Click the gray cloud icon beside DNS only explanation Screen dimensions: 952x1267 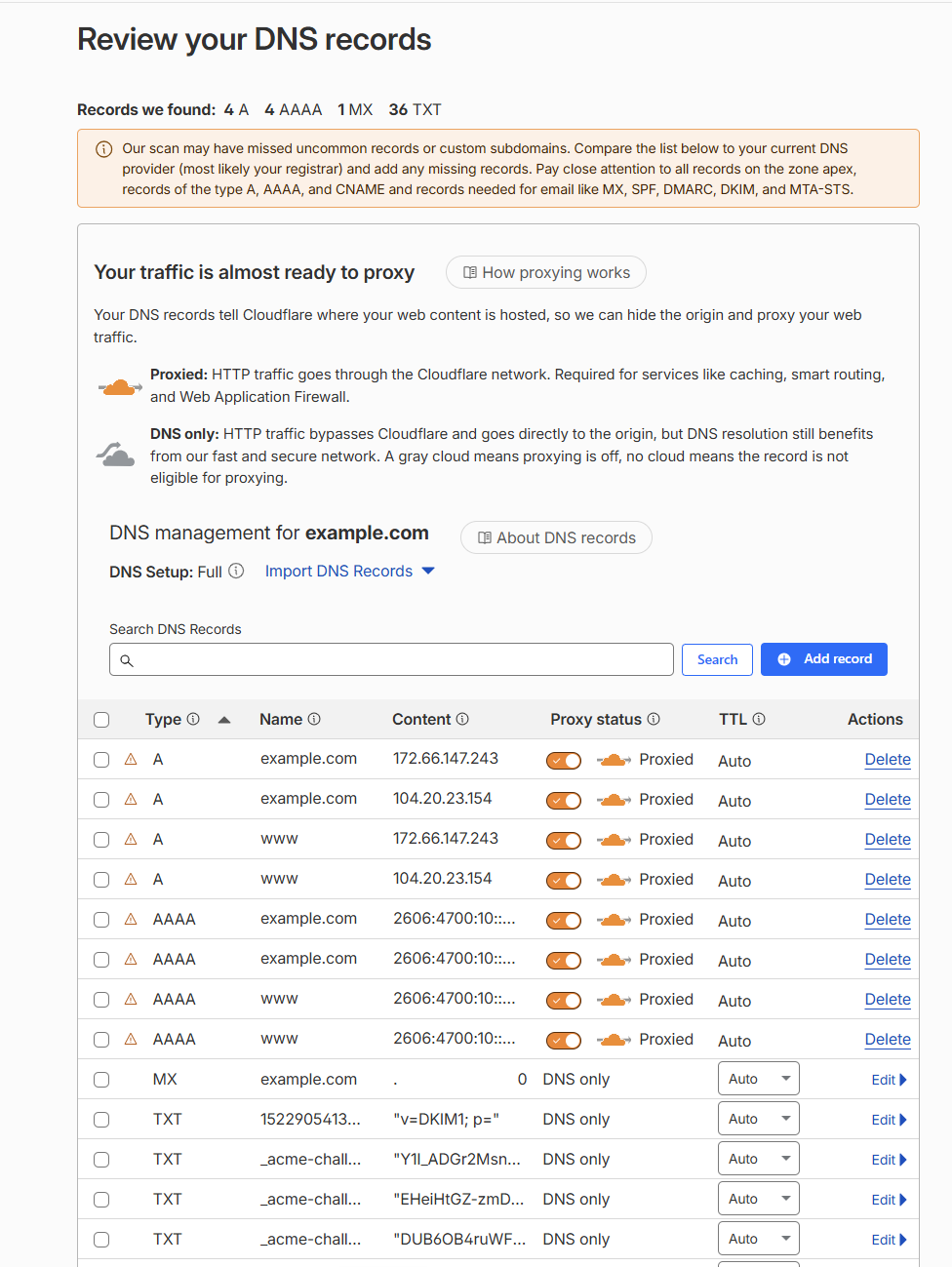tap(116, 454)
